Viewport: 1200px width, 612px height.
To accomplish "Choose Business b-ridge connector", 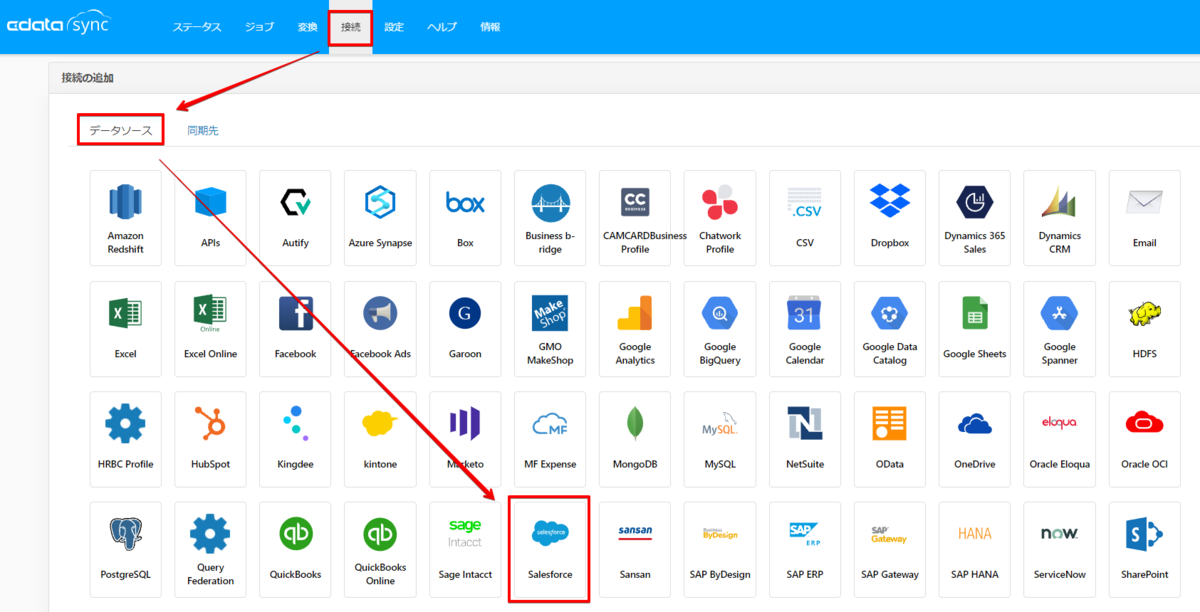I will (551, 218).
